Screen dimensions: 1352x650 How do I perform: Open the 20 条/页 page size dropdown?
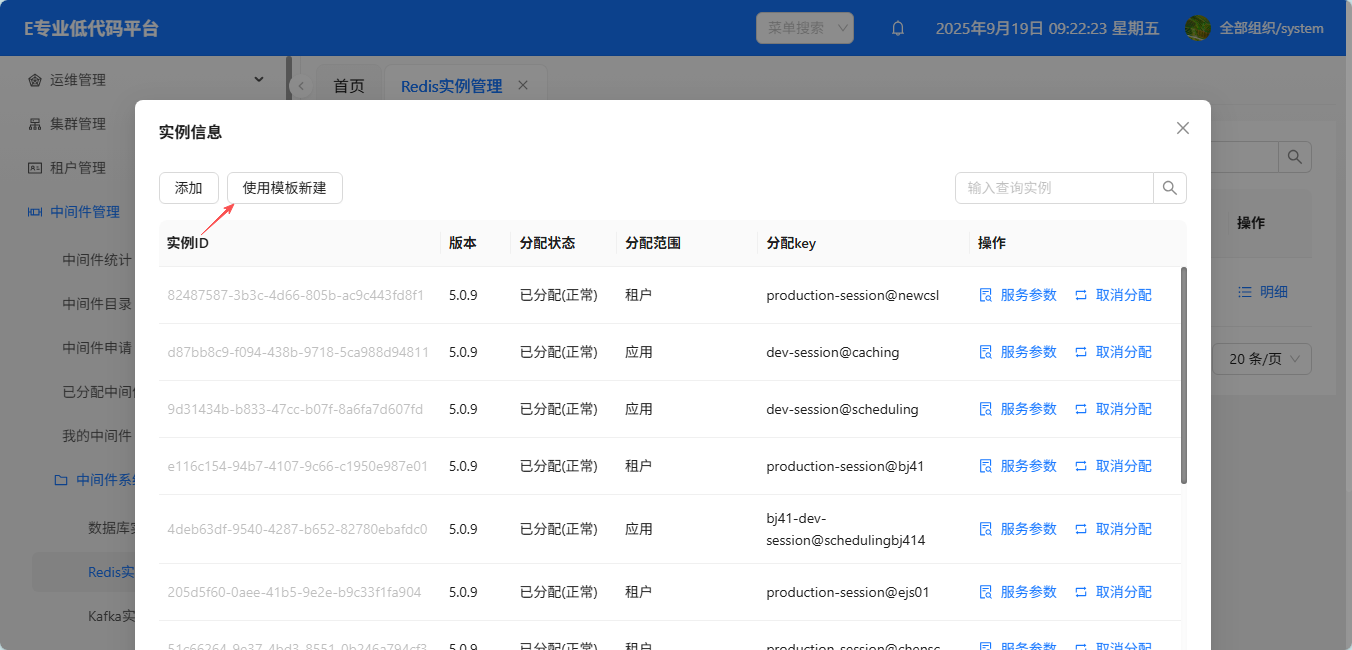pos(1261,359)
